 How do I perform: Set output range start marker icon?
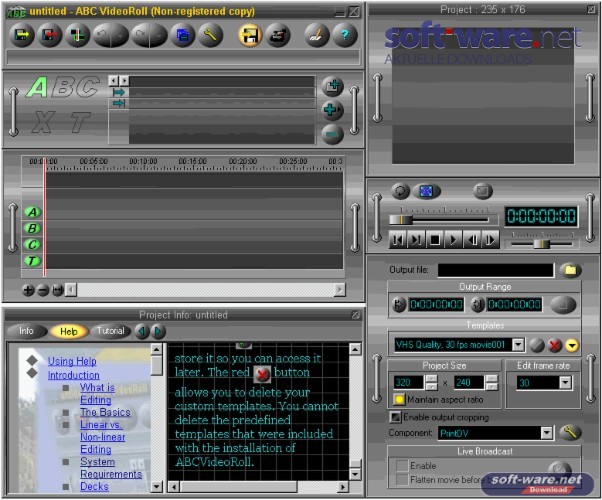click(x=399, y=305)
